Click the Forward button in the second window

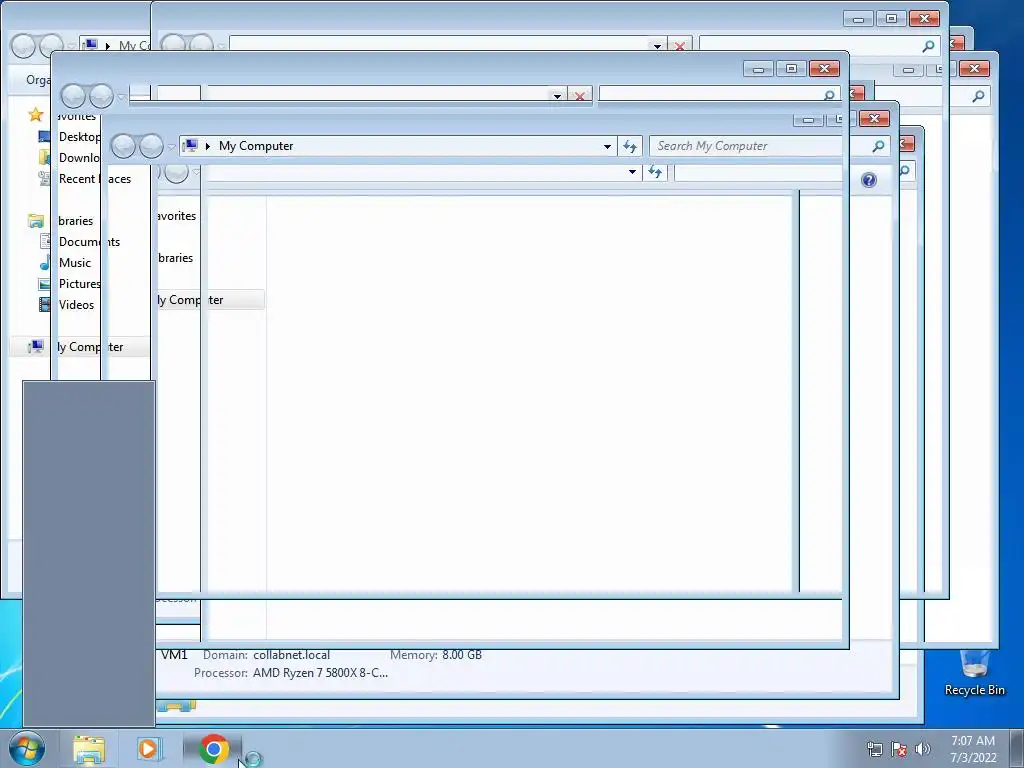101,96
